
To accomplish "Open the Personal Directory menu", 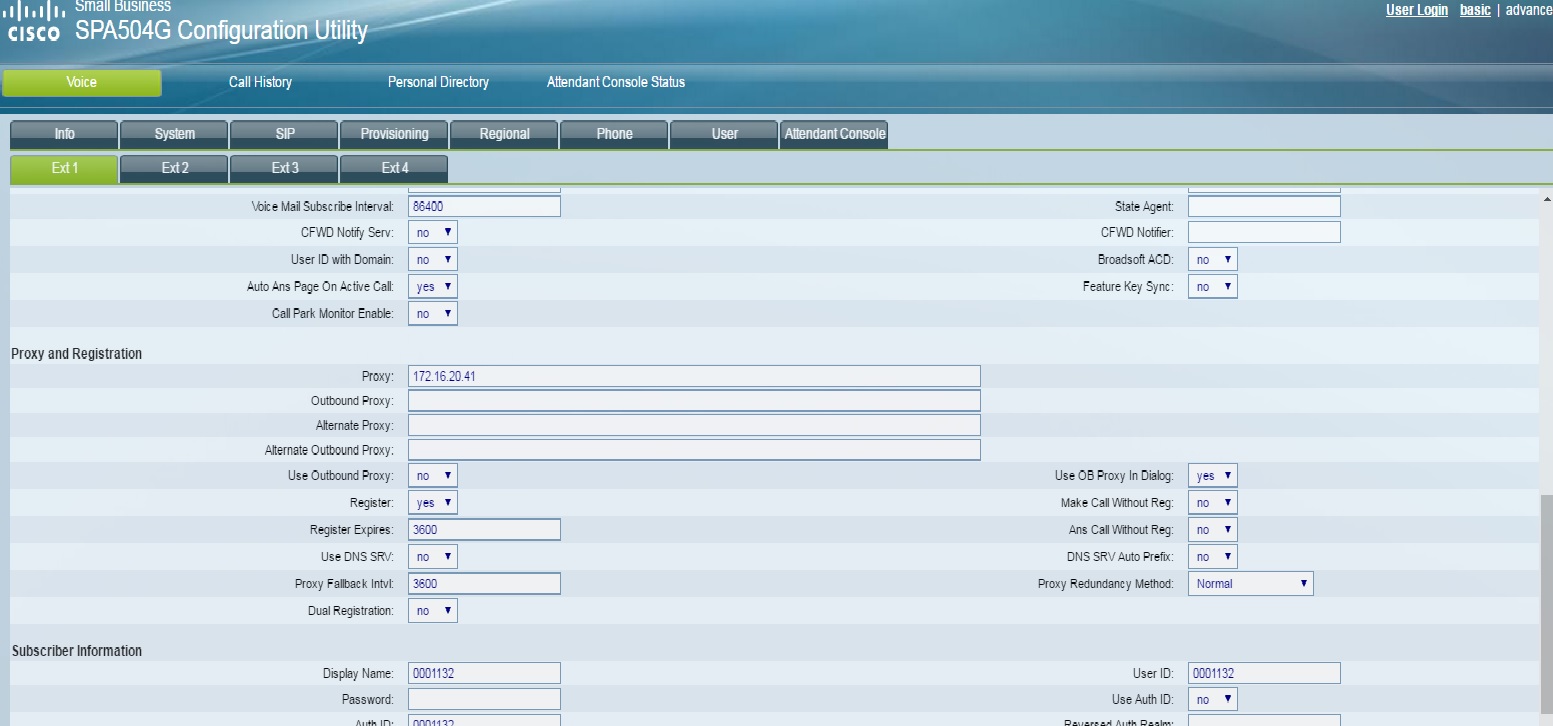I will coord(438,82).
